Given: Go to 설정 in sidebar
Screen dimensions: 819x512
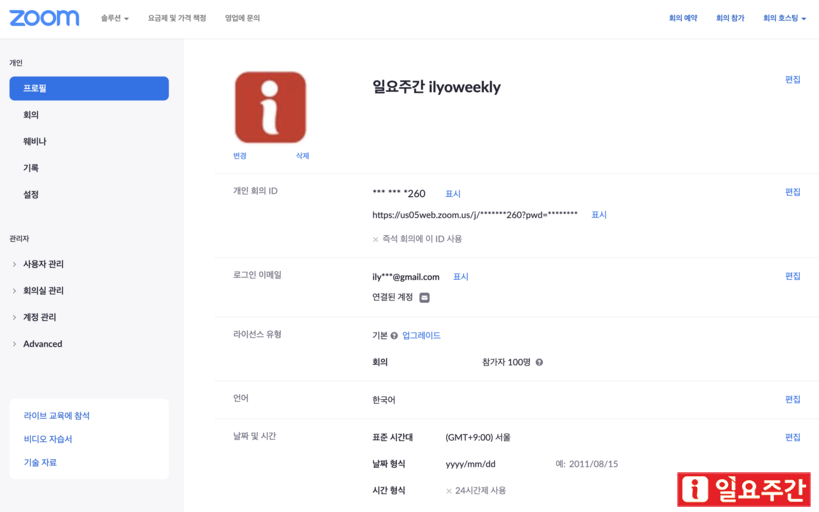Looking at the screenshot, I should click(31, 195).
